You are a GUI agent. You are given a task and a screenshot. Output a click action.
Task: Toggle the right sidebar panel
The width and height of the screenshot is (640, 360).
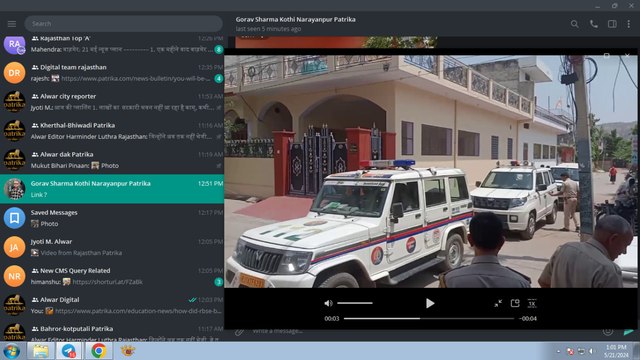click(x=612, y=24)
